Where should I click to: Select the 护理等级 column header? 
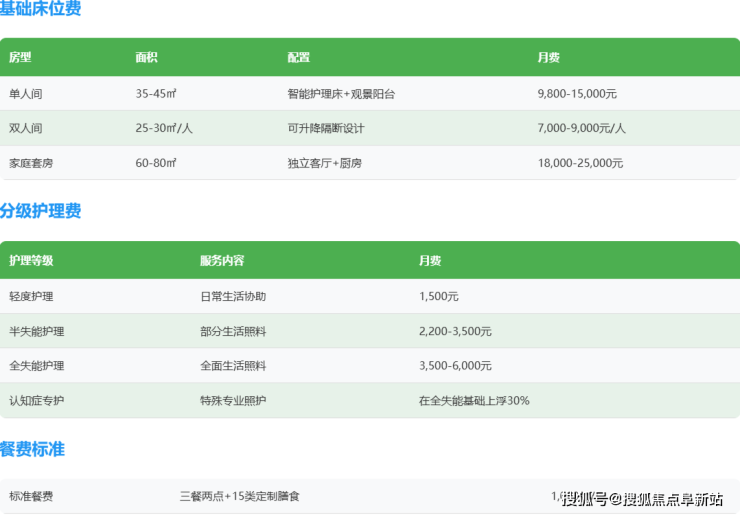click(31, 261)
